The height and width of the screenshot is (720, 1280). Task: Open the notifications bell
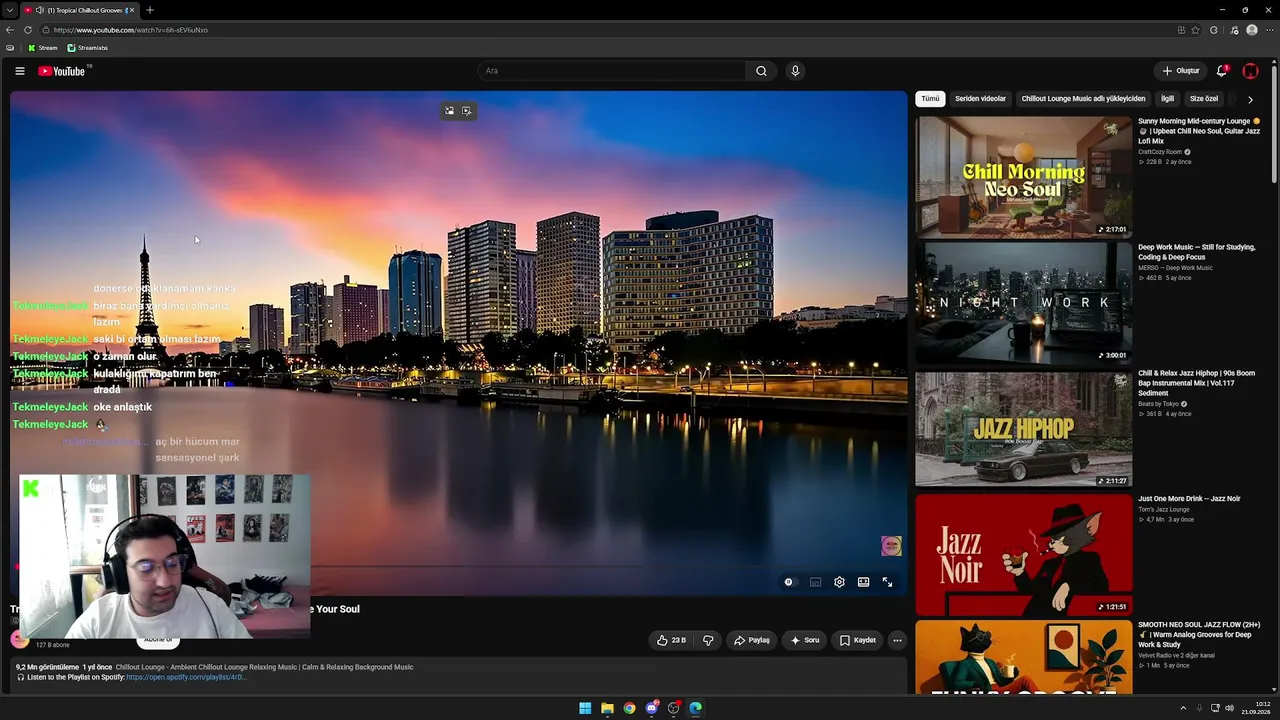[x=1221, y=71]
